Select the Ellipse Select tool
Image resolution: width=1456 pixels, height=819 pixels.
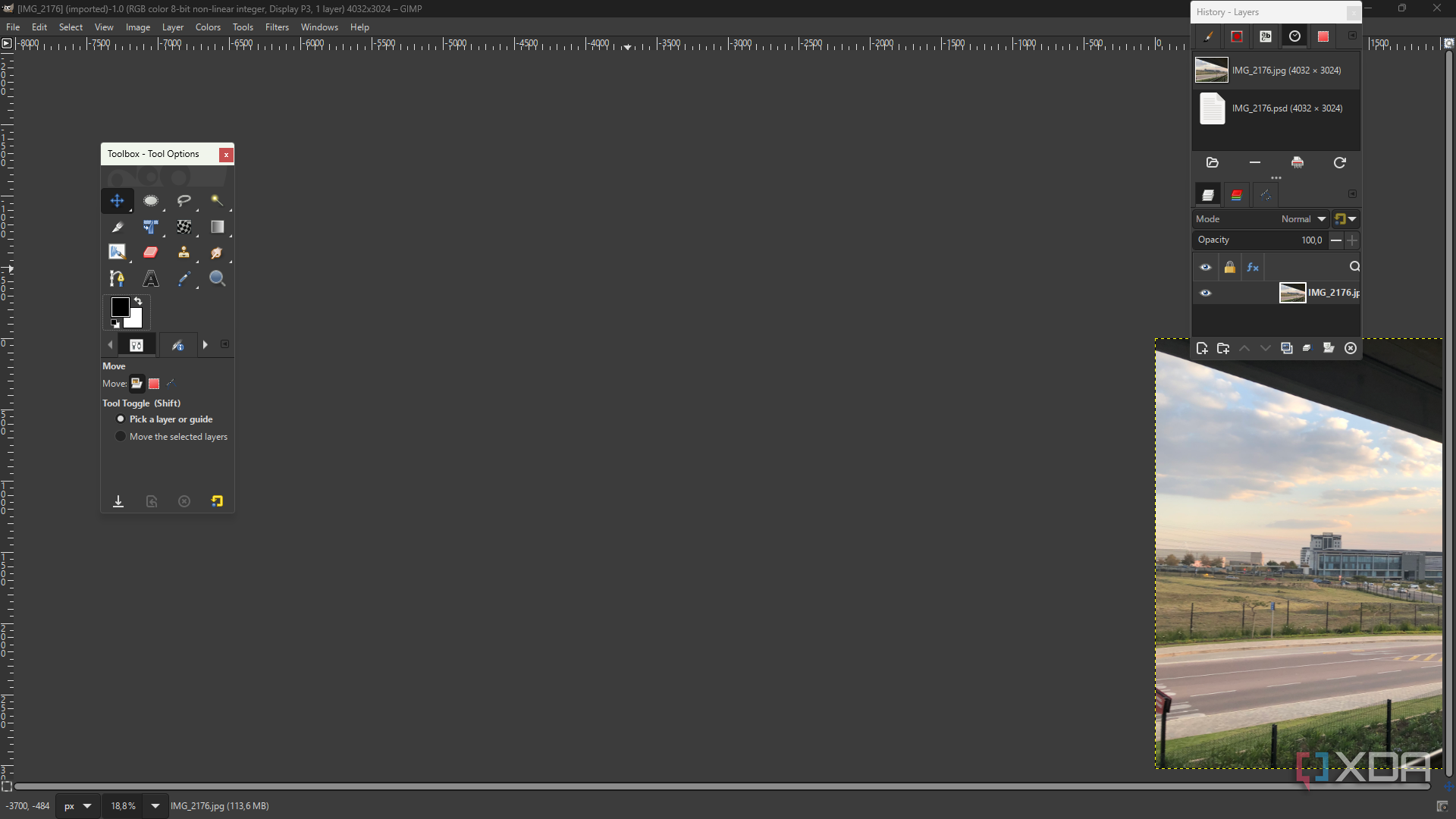[150, 201]
